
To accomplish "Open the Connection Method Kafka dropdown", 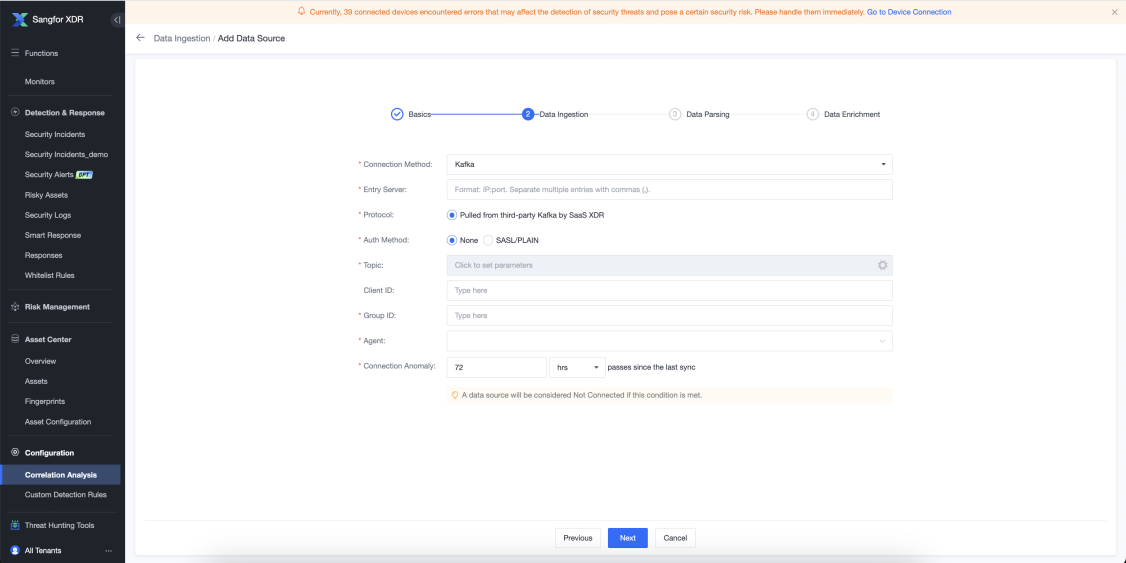I will pyautogui.click(x=669, y=164).
